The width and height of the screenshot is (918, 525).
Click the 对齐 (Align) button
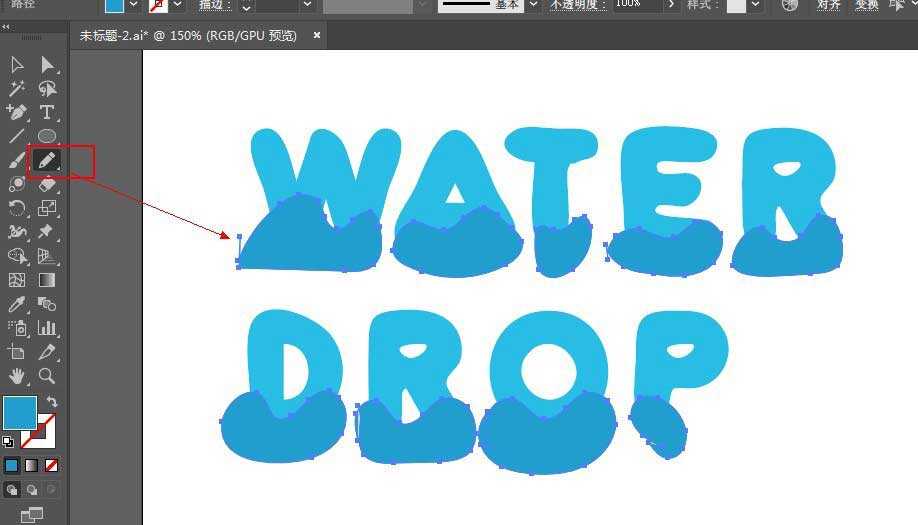click(828, 5)
